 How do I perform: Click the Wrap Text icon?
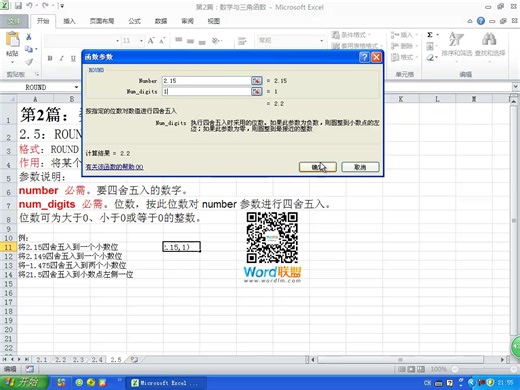point(242,41)
